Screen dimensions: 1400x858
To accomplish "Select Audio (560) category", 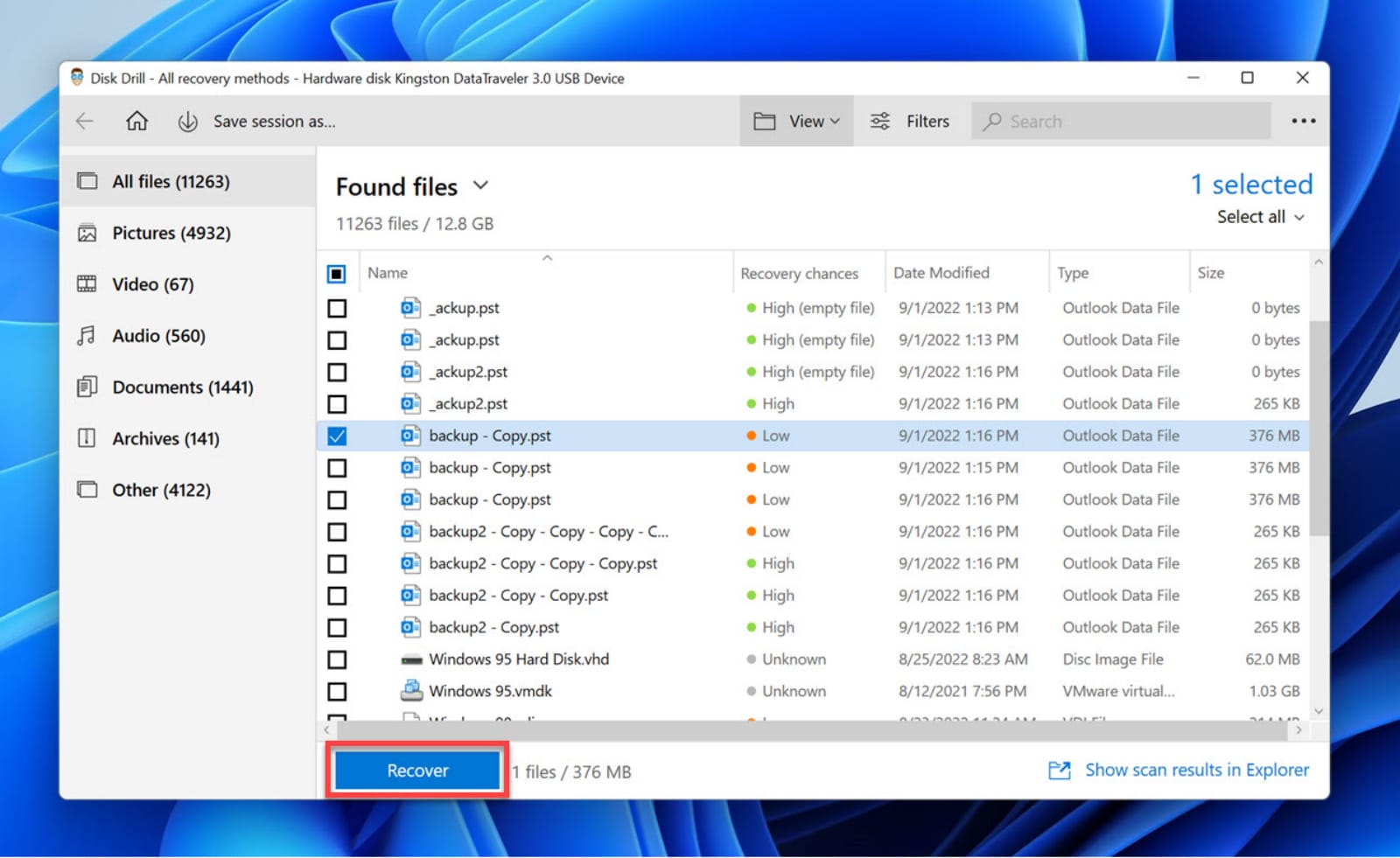I will pyautogui.click(x=187, y=336).
